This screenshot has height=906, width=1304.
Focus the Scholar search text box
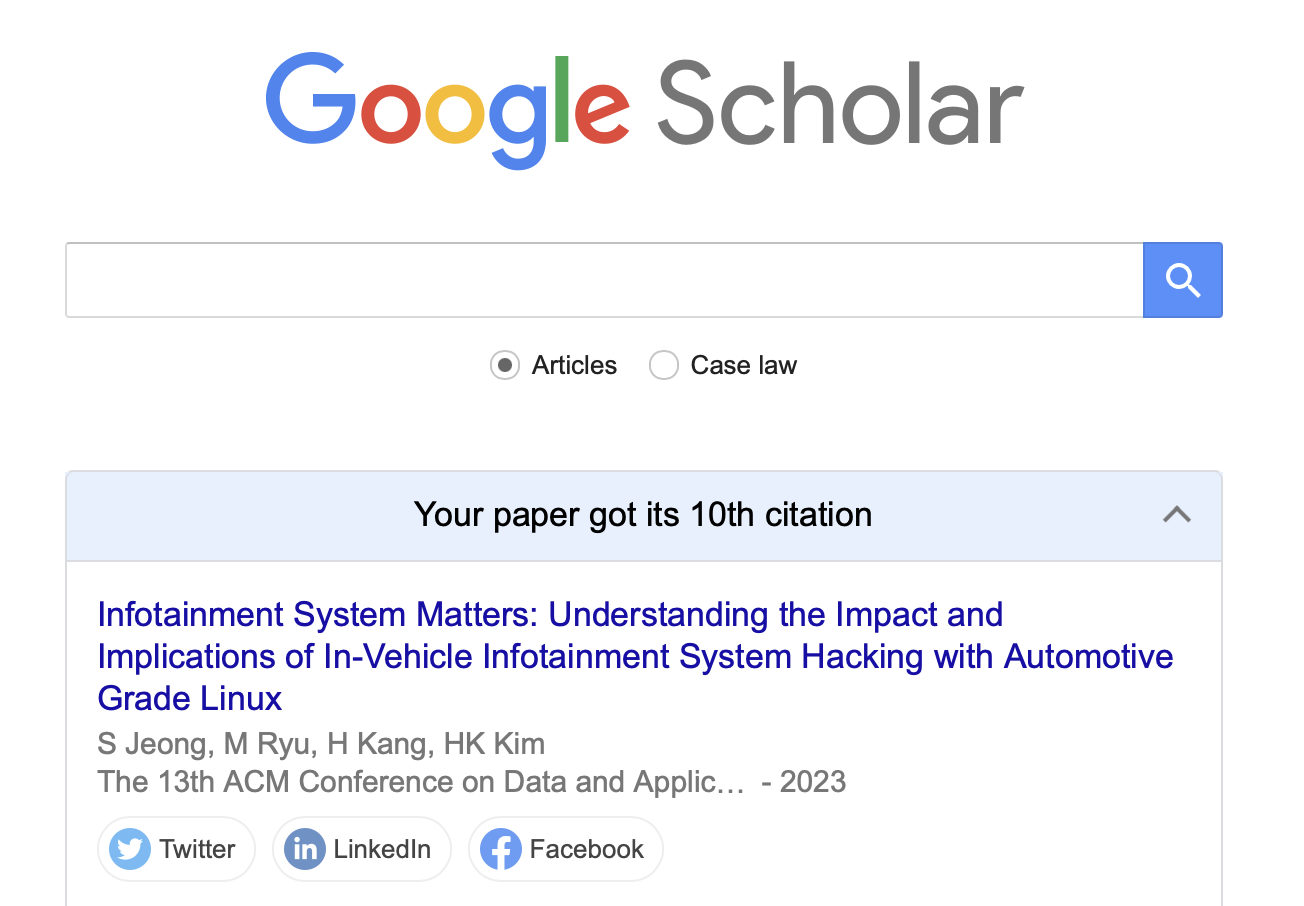pos(604,280)
